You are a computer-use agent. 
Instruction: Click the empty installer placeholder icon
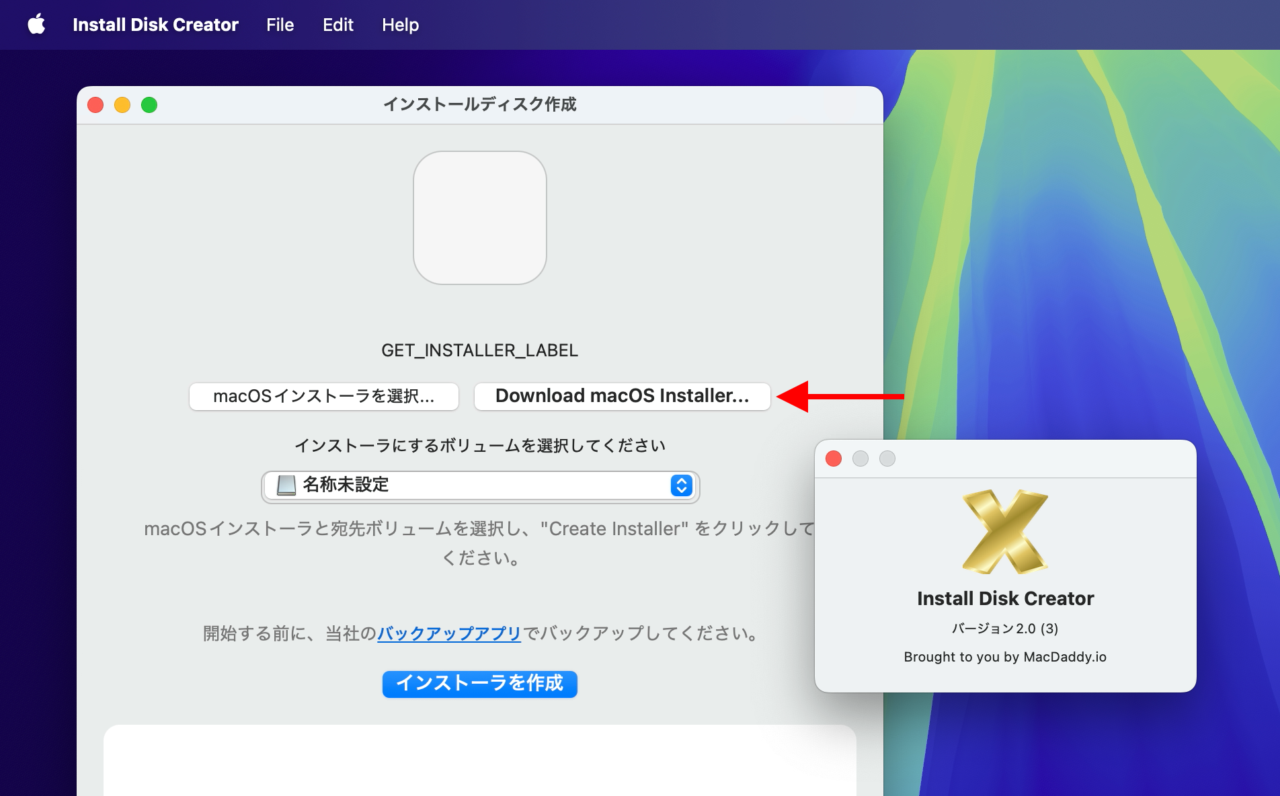click(x=480, y=217)
